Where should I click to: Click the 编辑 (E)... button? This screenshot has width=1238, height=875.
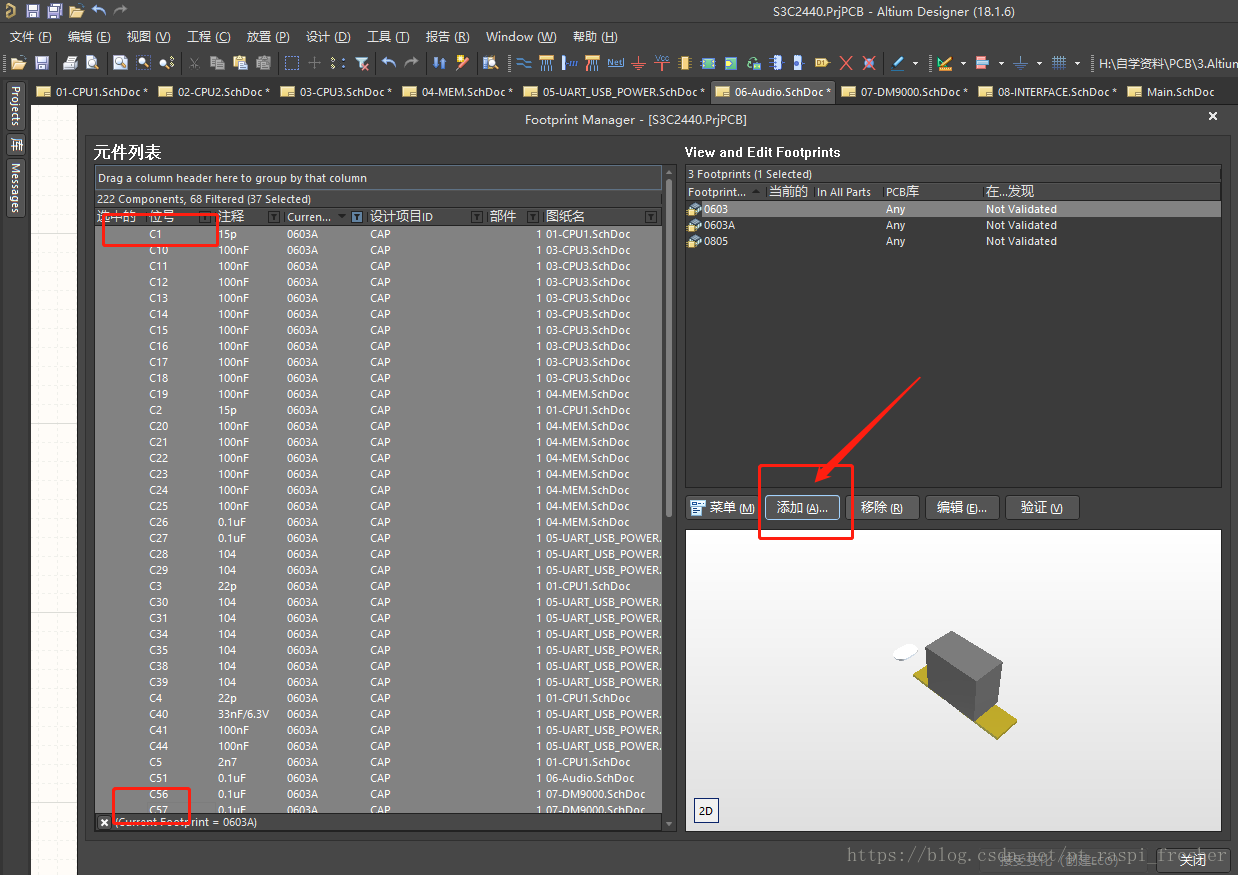click(x=962, y=507)
